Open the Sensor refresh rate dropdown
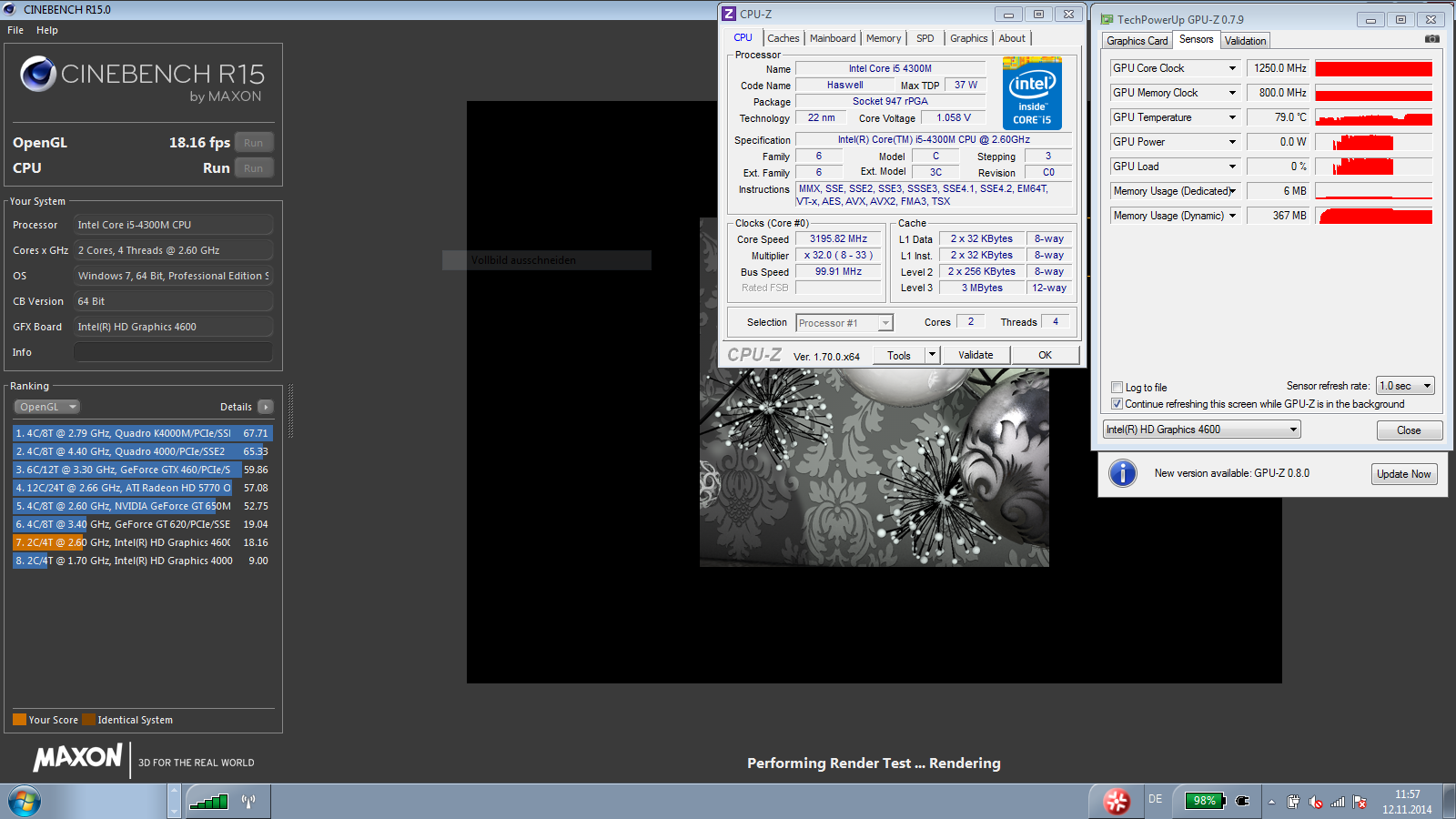Viewport: 1456px width, 819px height. [1406, 386]
